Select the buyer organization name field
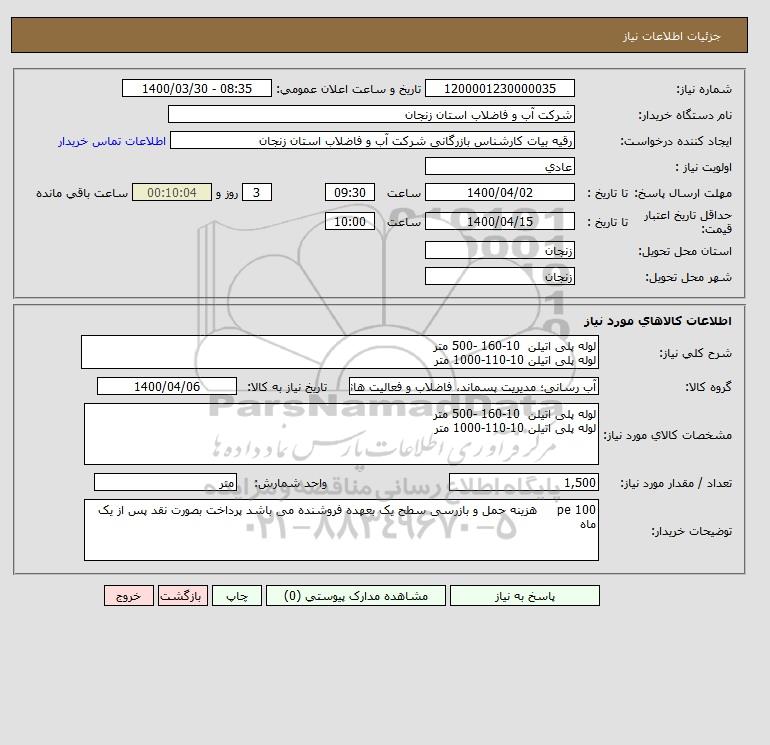This screenshot has width=770, height=745. pos(371,114)
